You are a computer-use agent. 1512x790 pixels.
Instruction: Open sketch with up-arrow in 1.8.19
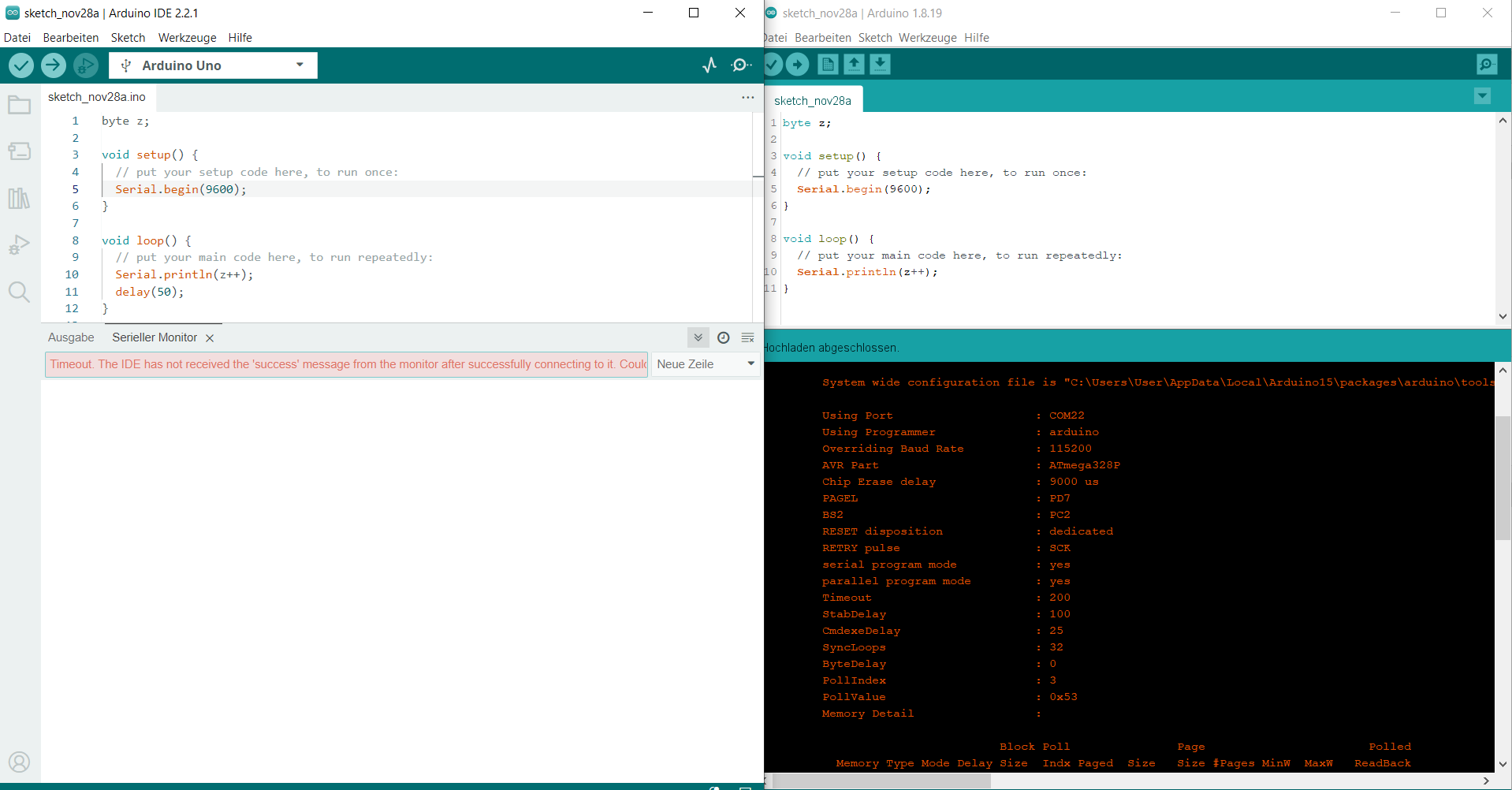[x=854, y=65]
